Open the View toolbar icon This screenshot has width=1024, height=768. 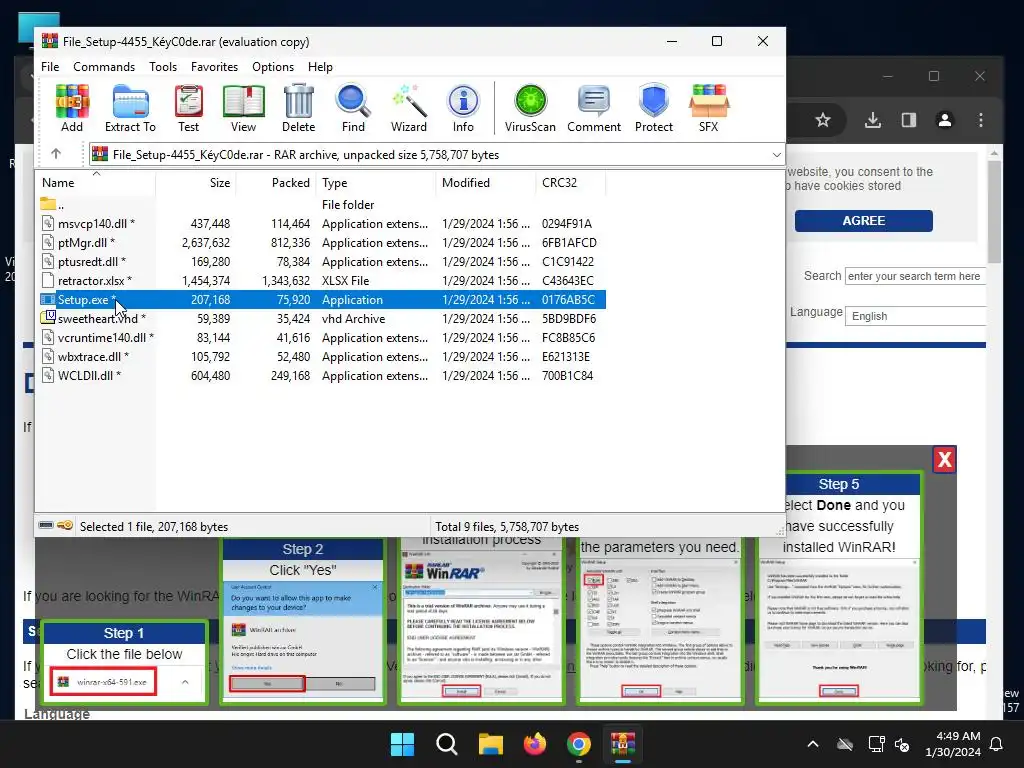pos(244,108)
